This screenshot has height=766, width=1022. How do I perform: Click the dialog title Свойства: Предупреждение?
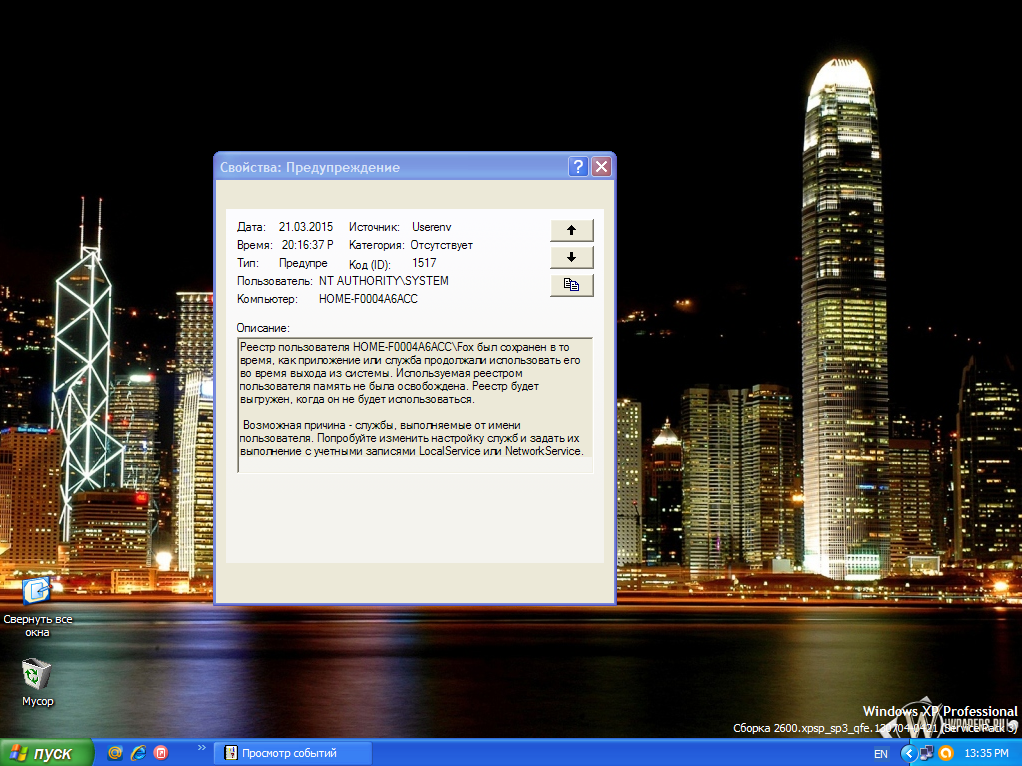[x=310, y=168]
